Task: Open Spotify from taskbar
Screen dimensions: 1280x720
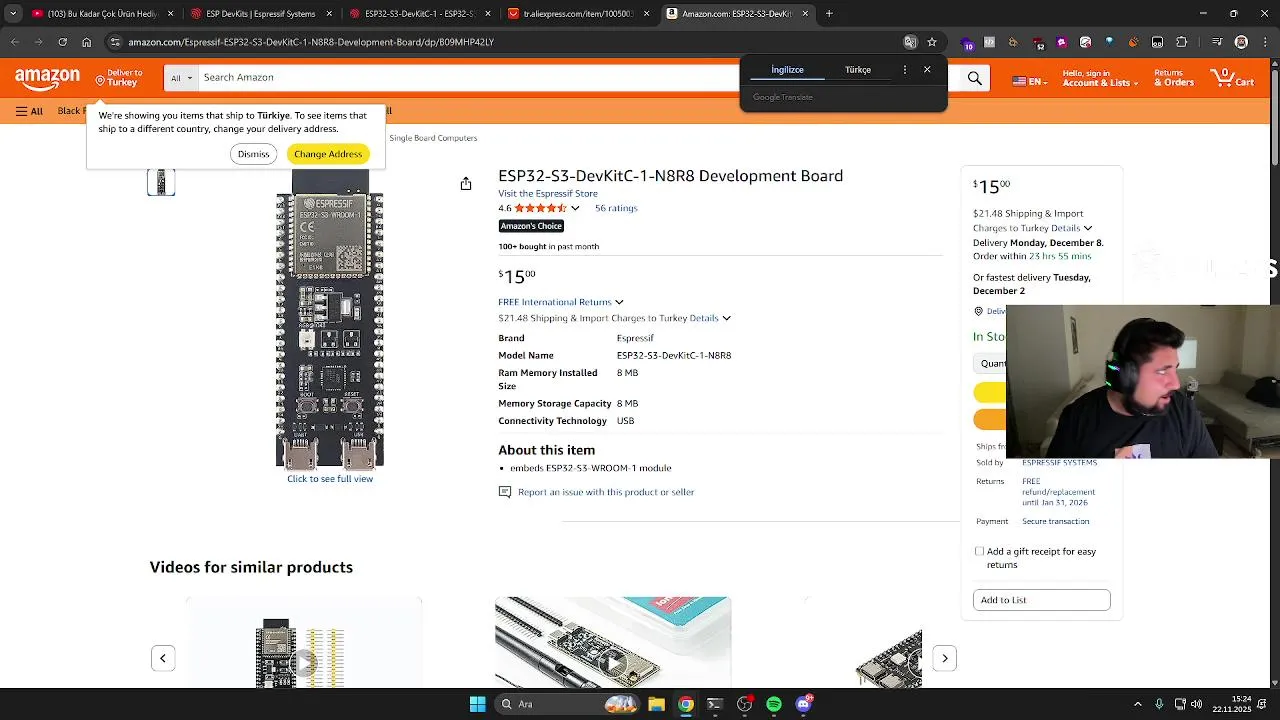Action: click(x=774, y=704)
